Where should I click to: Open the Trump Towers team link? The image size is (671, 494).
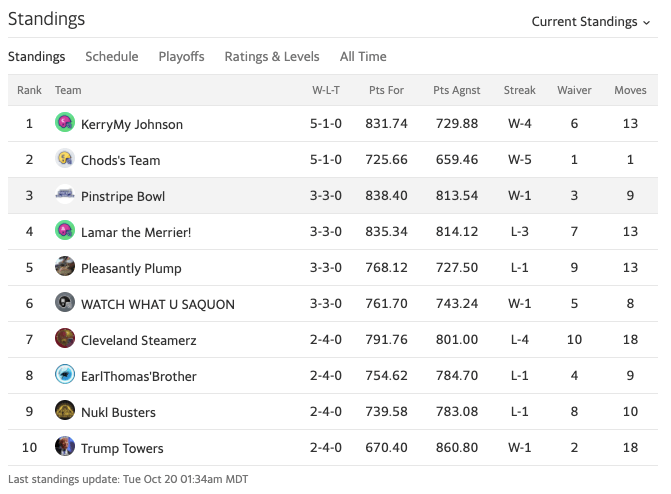pyautogui.click(x=122, y=448)
